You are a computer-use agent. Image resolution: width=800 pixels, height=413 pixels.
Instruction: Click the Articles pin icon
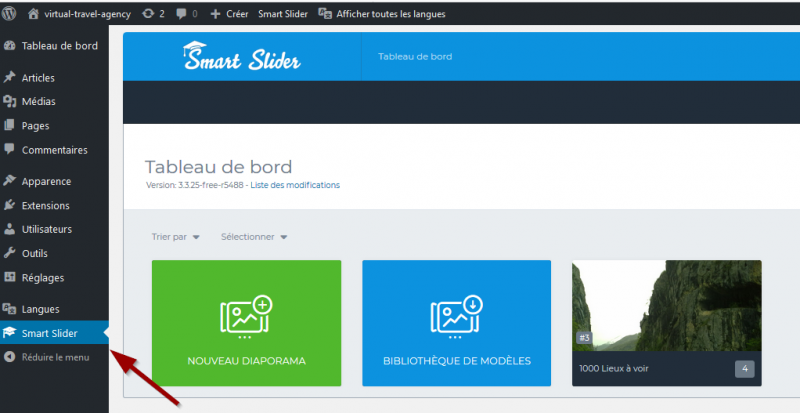click(10, 77)
